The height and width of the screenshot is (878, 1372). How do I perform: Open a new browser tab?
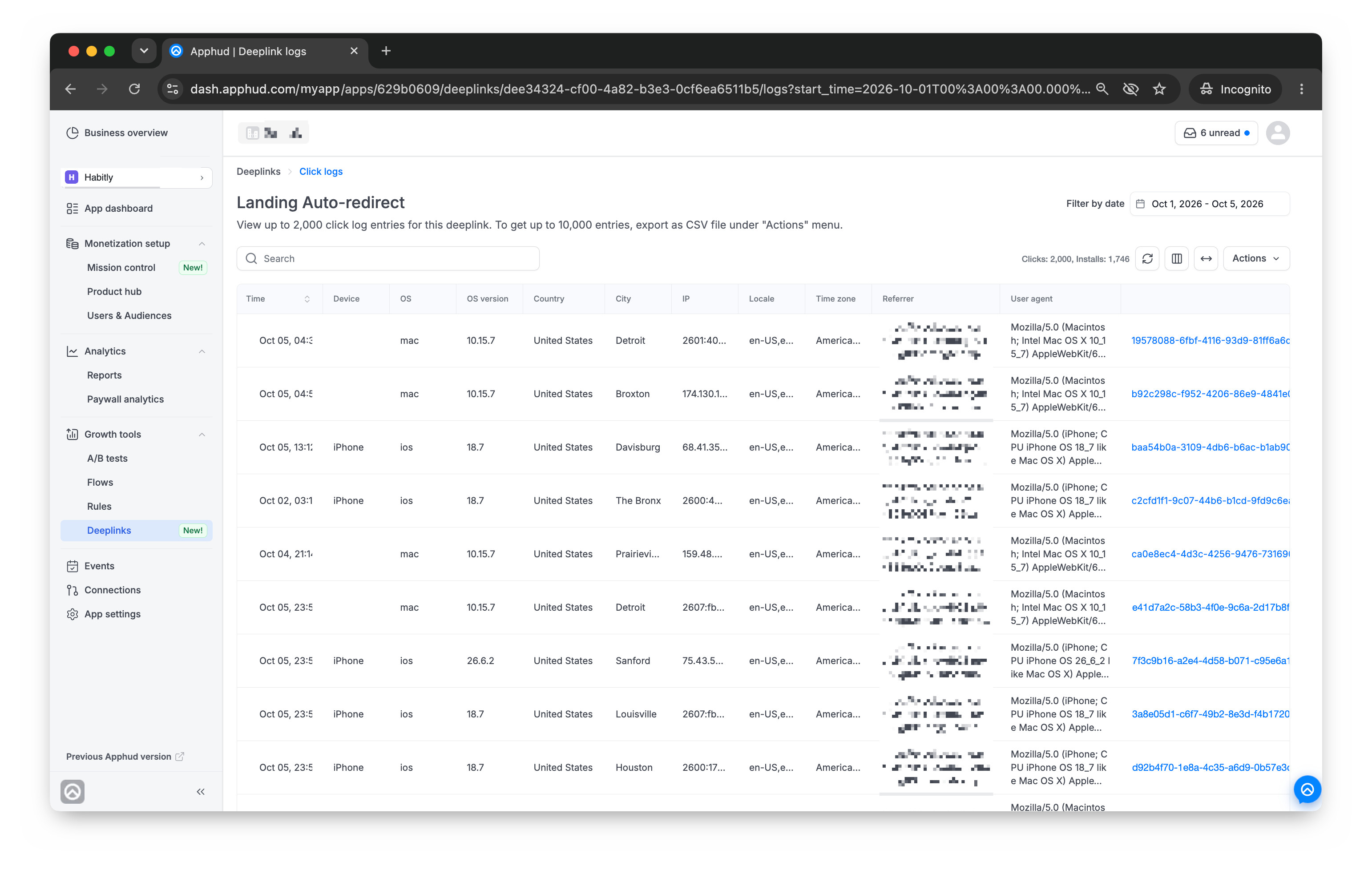pyautogui.click(x=386, y=51)
